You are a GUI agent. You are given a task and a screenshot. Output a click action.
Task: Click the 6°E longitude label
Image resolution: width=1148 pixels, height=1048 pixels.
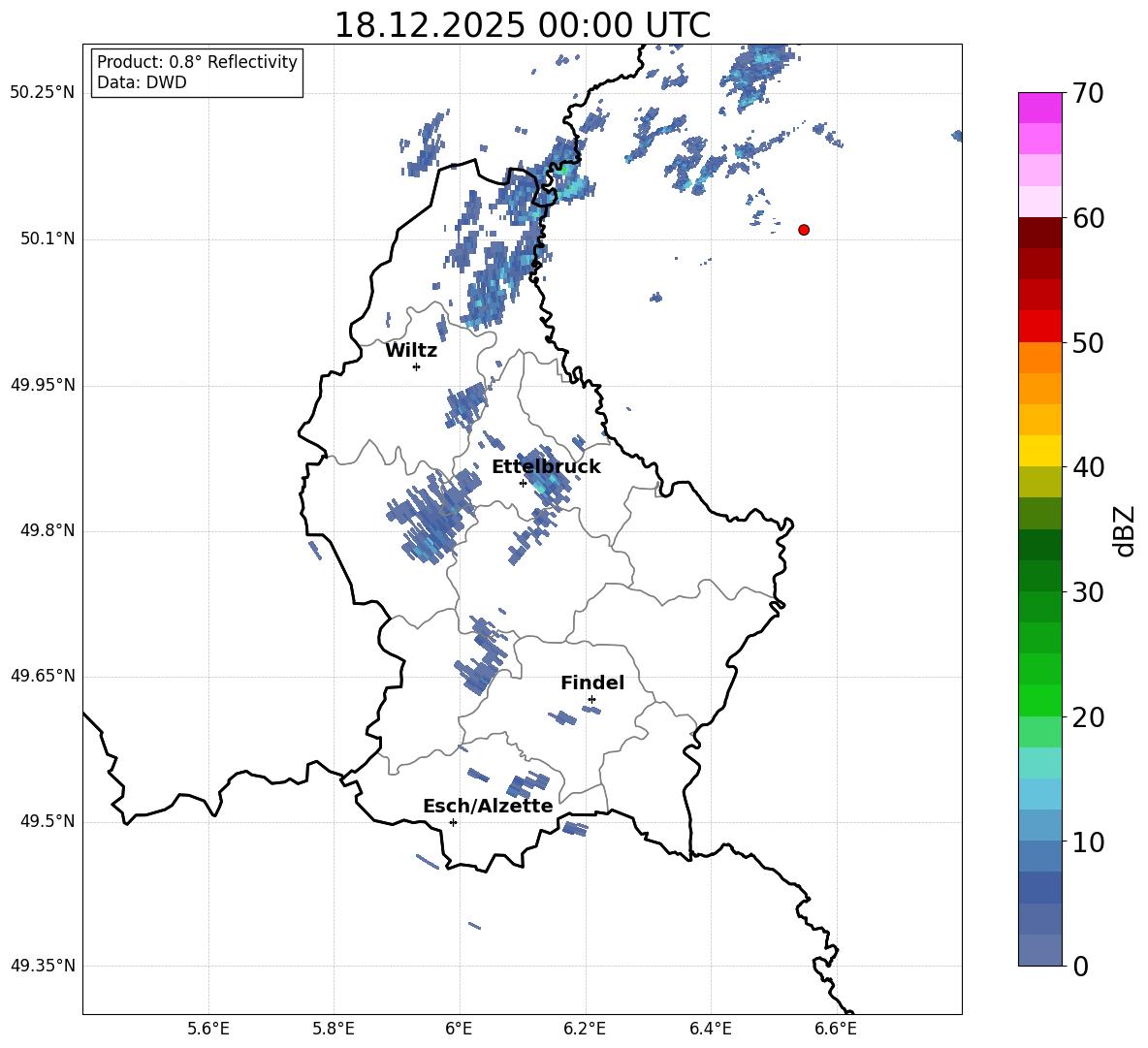click(x=459, y=1029)
